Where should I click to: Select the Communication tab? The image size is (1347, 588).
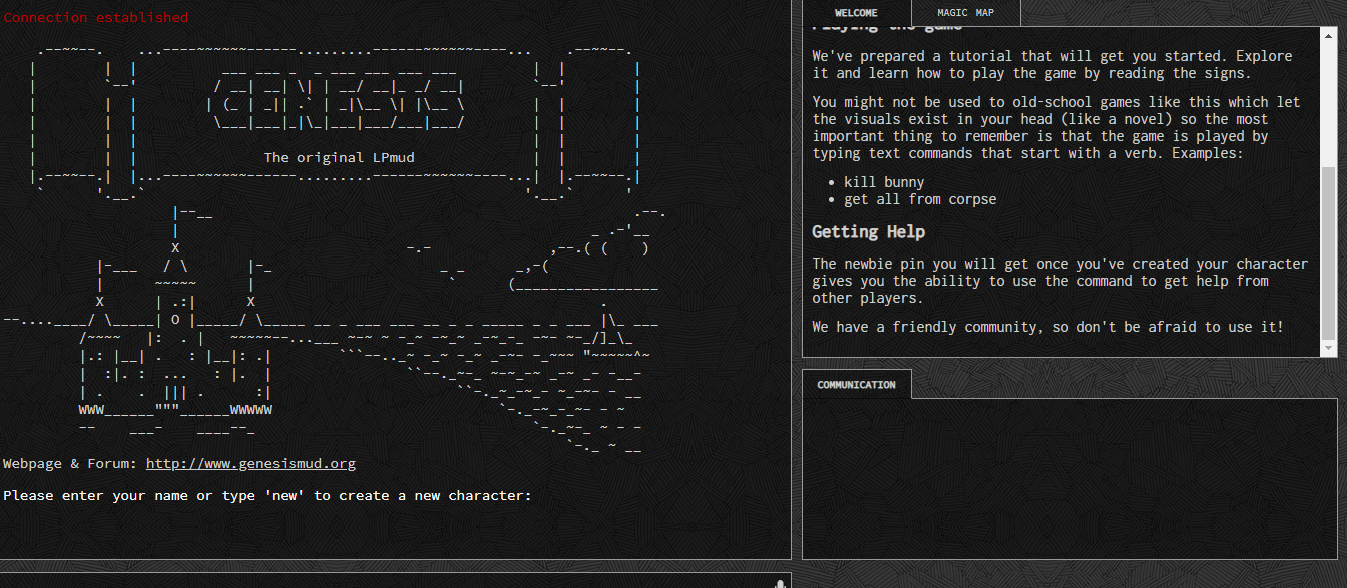[x=856, y=385]
